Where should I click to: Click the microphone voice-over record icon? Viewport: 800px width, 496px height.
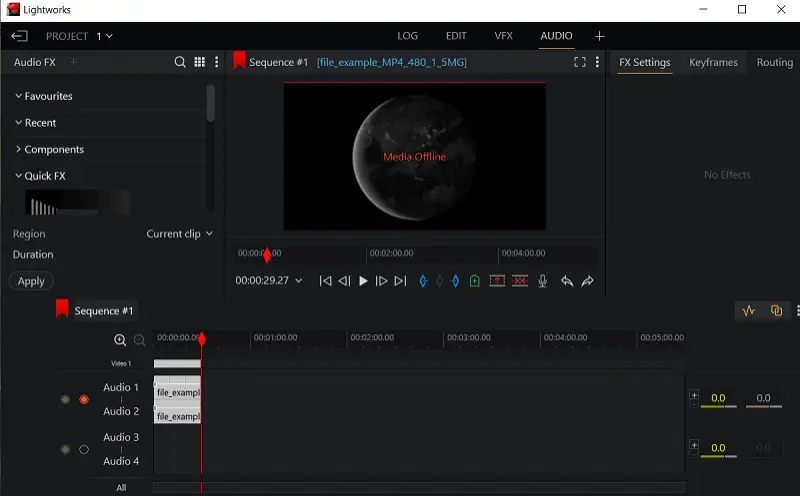coord(543,281)
